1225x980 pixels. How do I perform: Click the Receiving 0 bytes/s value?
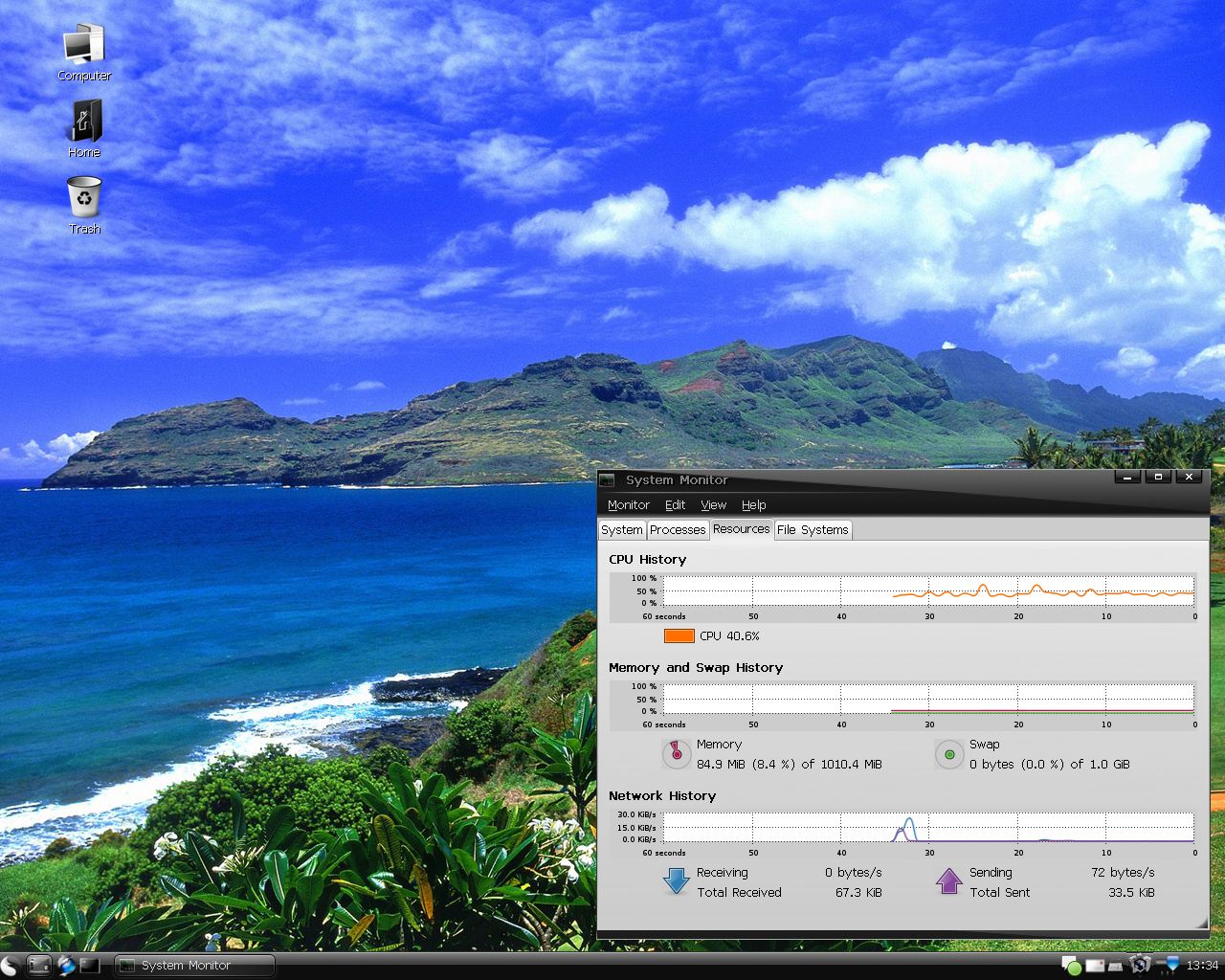(x=854, y=872)
